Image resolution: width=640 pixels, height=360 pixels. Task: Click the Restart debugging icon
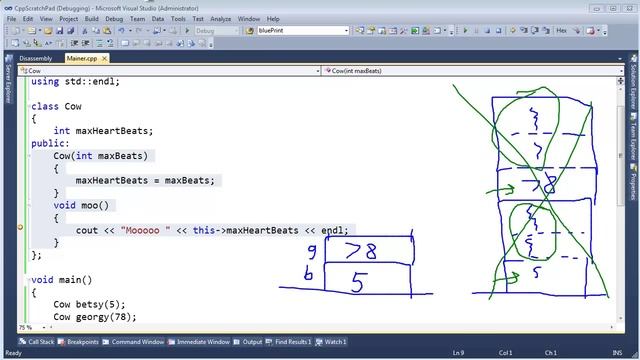coord(498,31)
